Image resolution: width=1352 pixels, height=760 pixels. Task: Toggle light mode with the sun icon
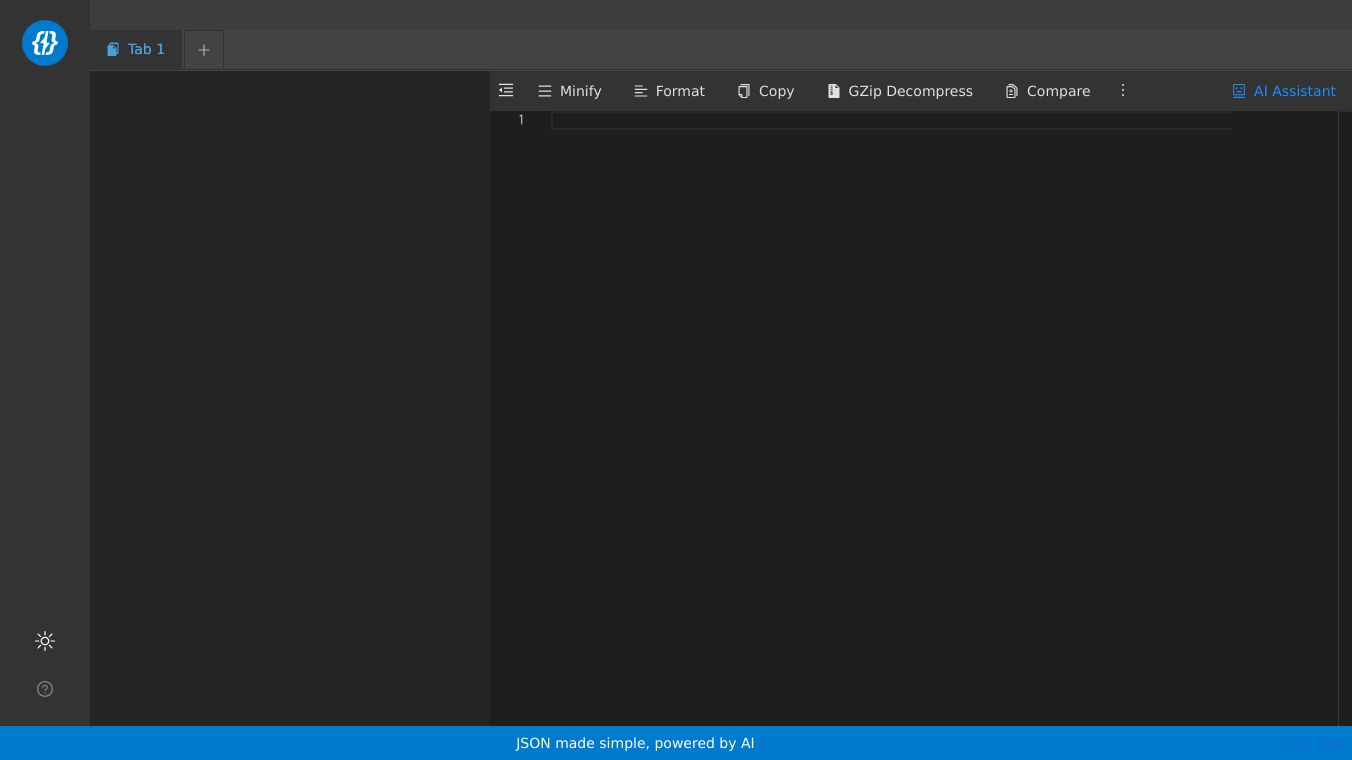tap(45, 641)
